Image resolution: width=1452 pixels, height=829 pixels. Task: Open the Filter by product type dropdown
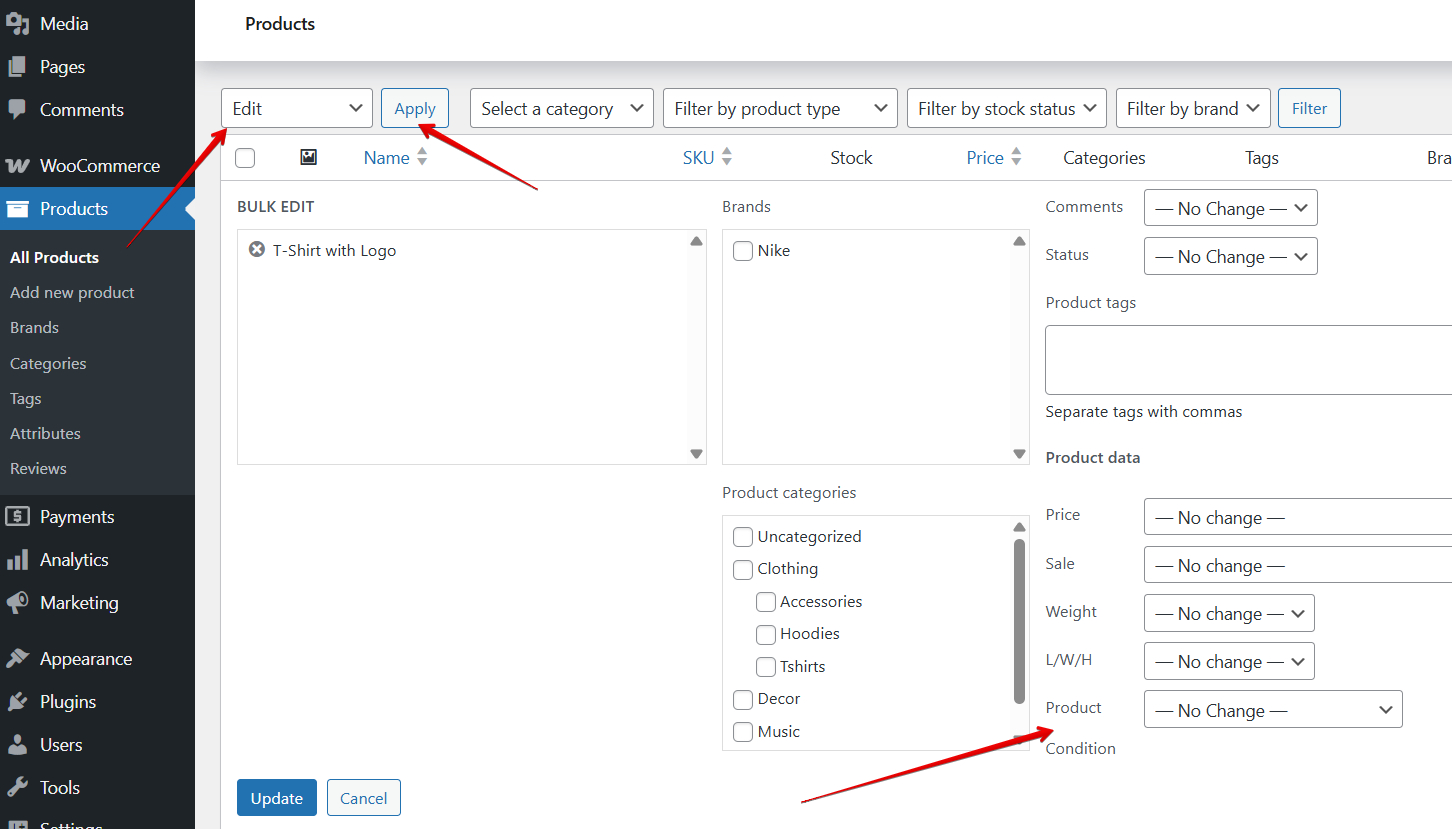point(780,109)
